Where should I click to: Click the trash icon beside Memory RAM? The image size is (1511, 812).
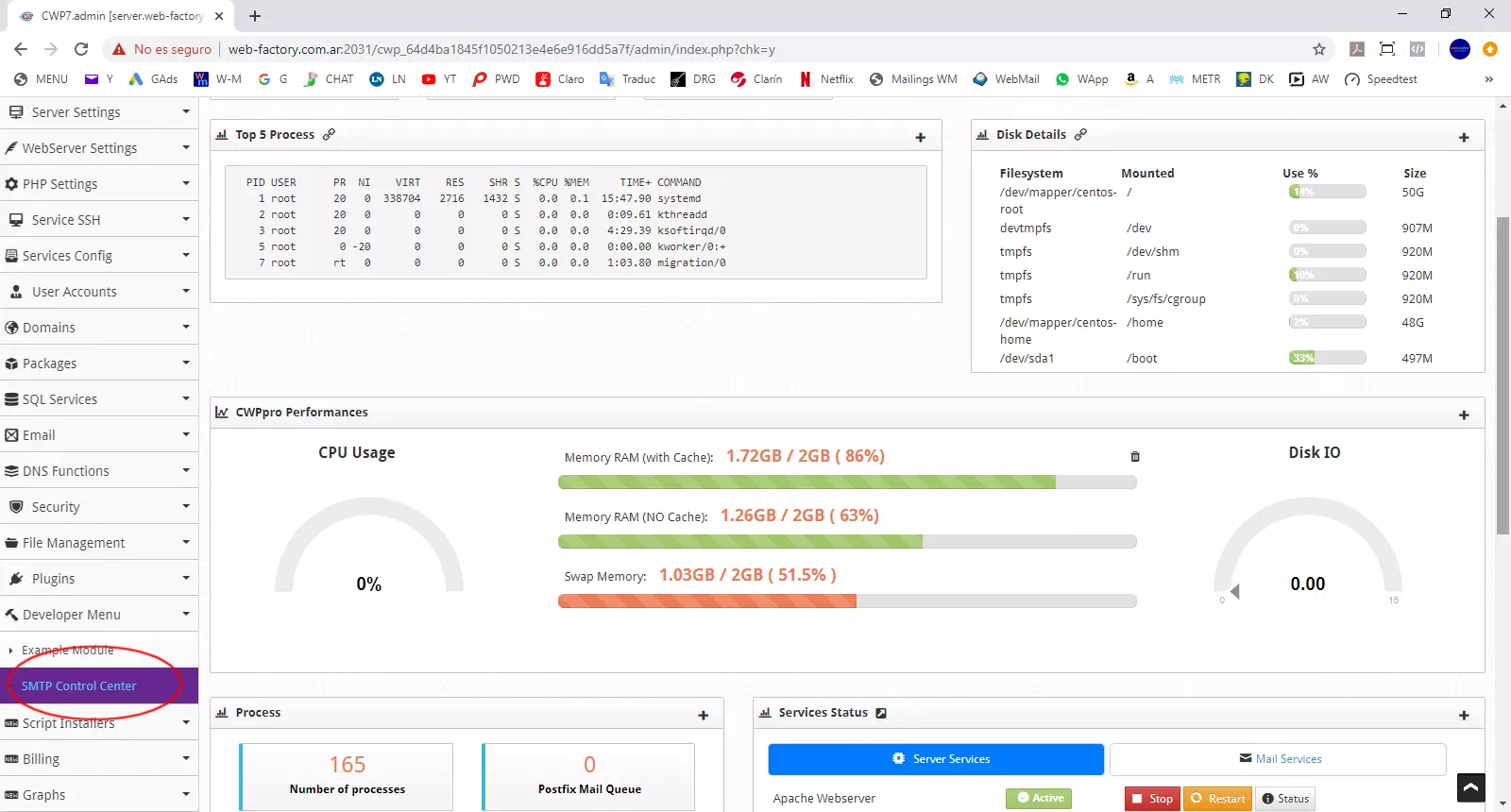(x=1135, y=457)
